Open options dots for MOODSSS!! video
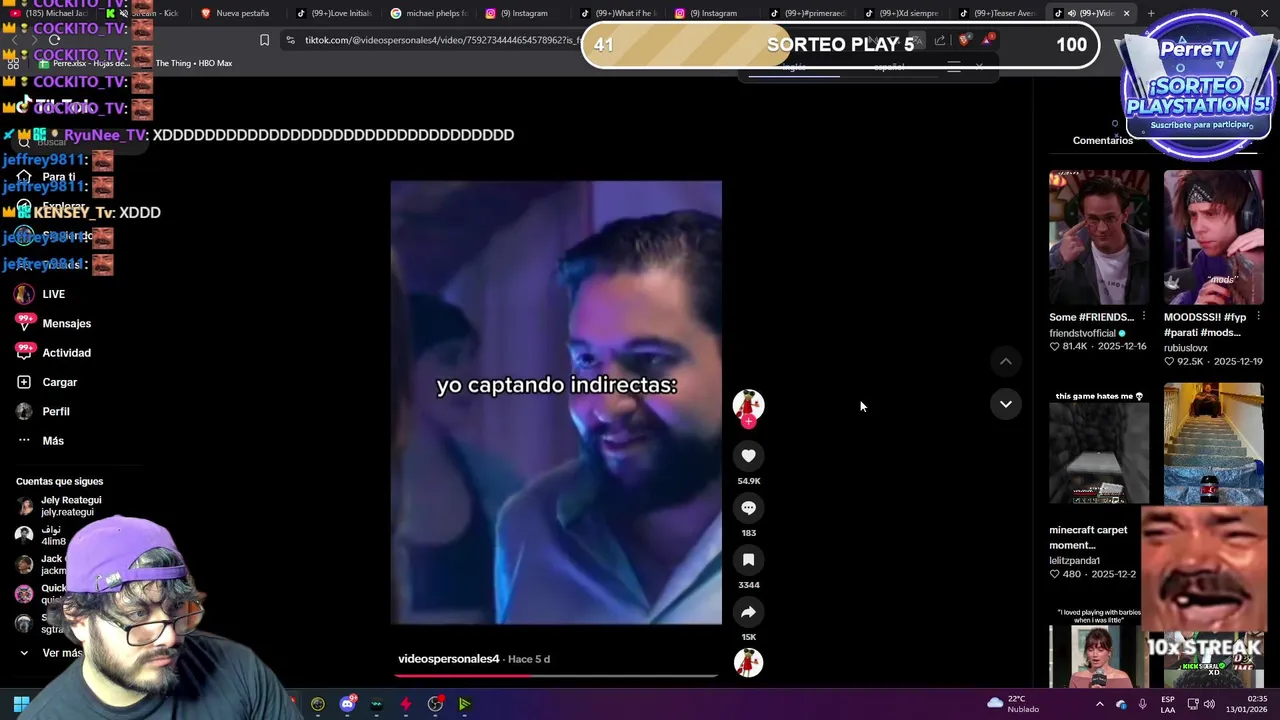The image size is (1280, 720). [1258, 317]
